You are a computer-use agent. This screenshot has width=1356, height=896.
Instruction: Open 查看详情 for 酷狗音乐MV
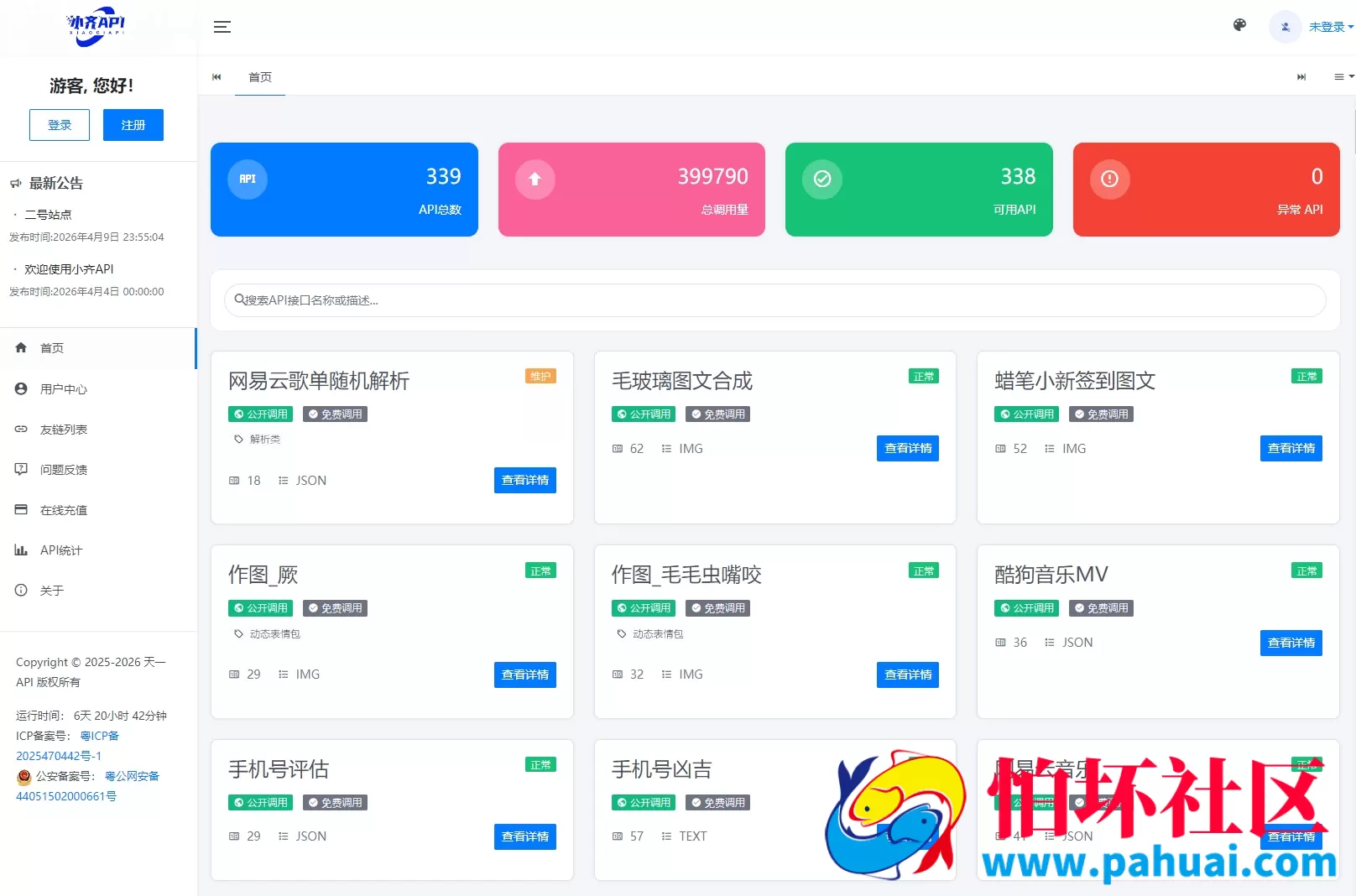click(x=1291, y=643)
